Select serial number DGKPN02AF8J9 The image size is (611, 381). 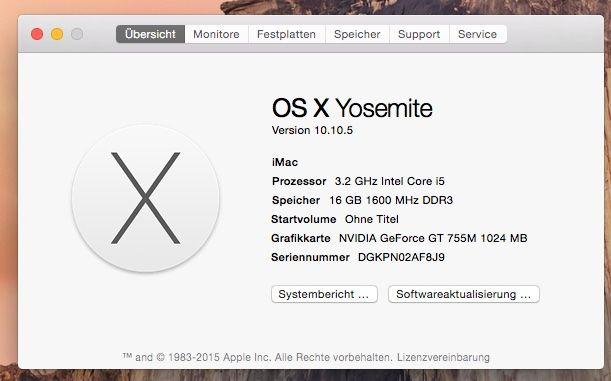(x=401, y=258)
